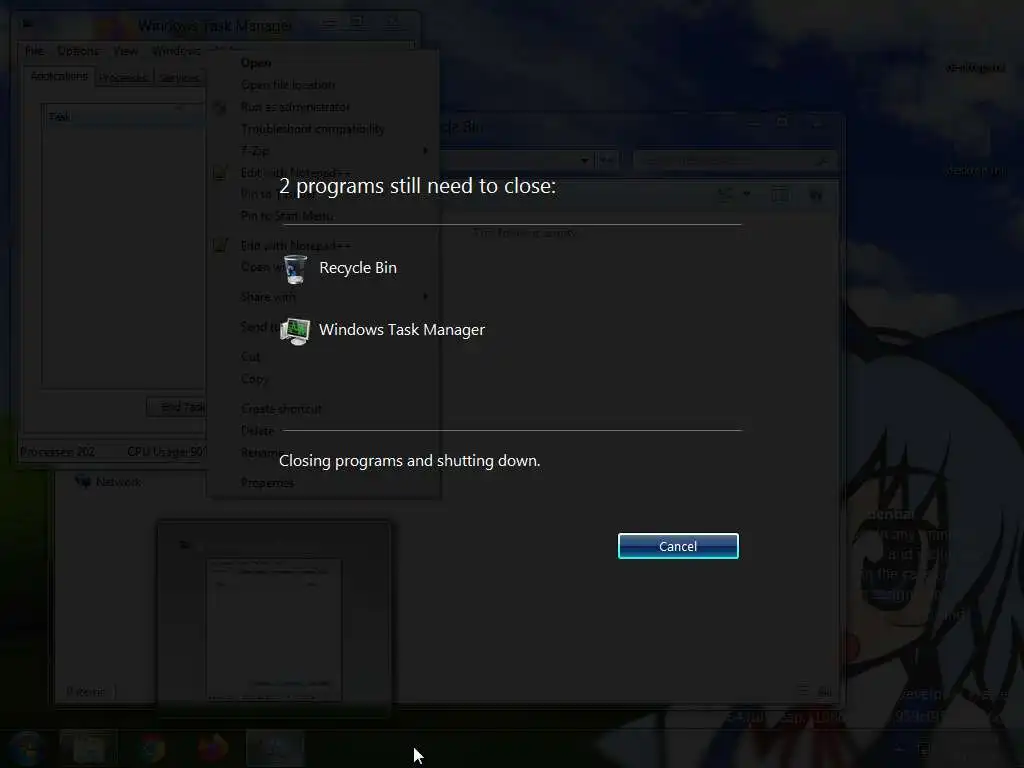Cancel the shutdown with the Cancel button
This screenshot has width=1024, height=768.
pyautogui.click(x=678, y=546)
